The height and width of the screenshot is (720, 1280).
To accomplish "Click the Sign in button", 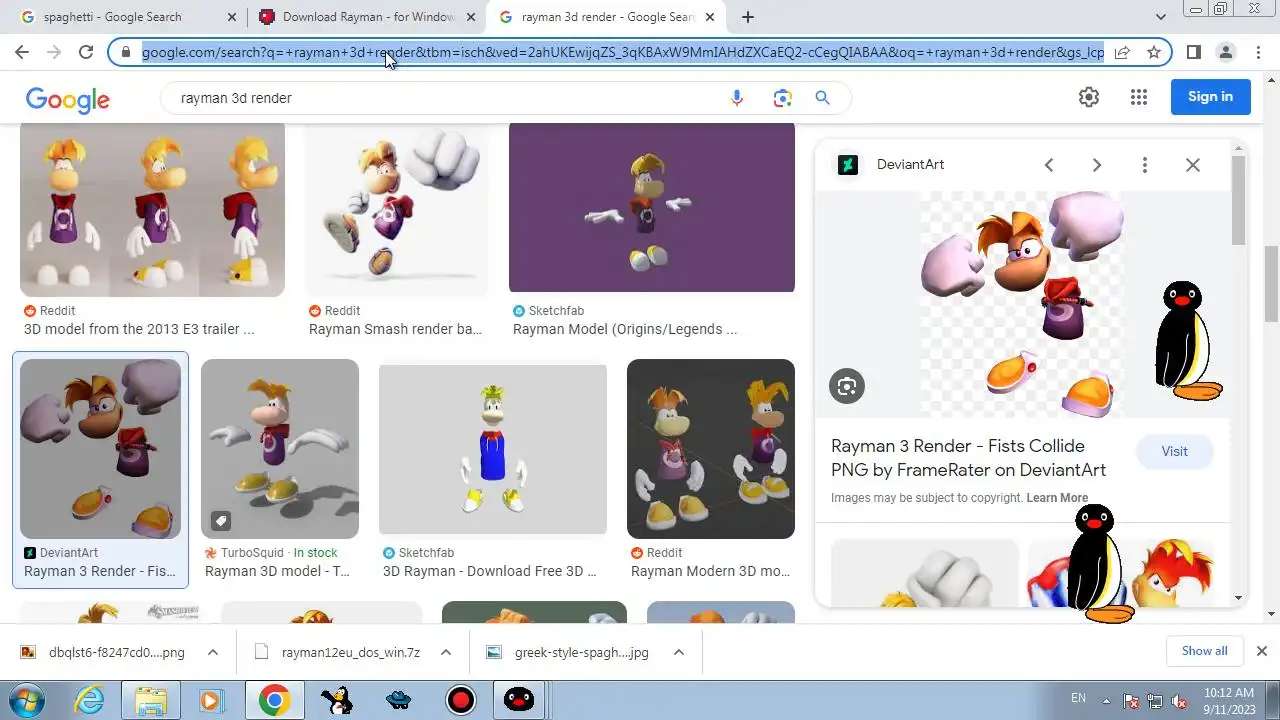I will [1210, 97].
